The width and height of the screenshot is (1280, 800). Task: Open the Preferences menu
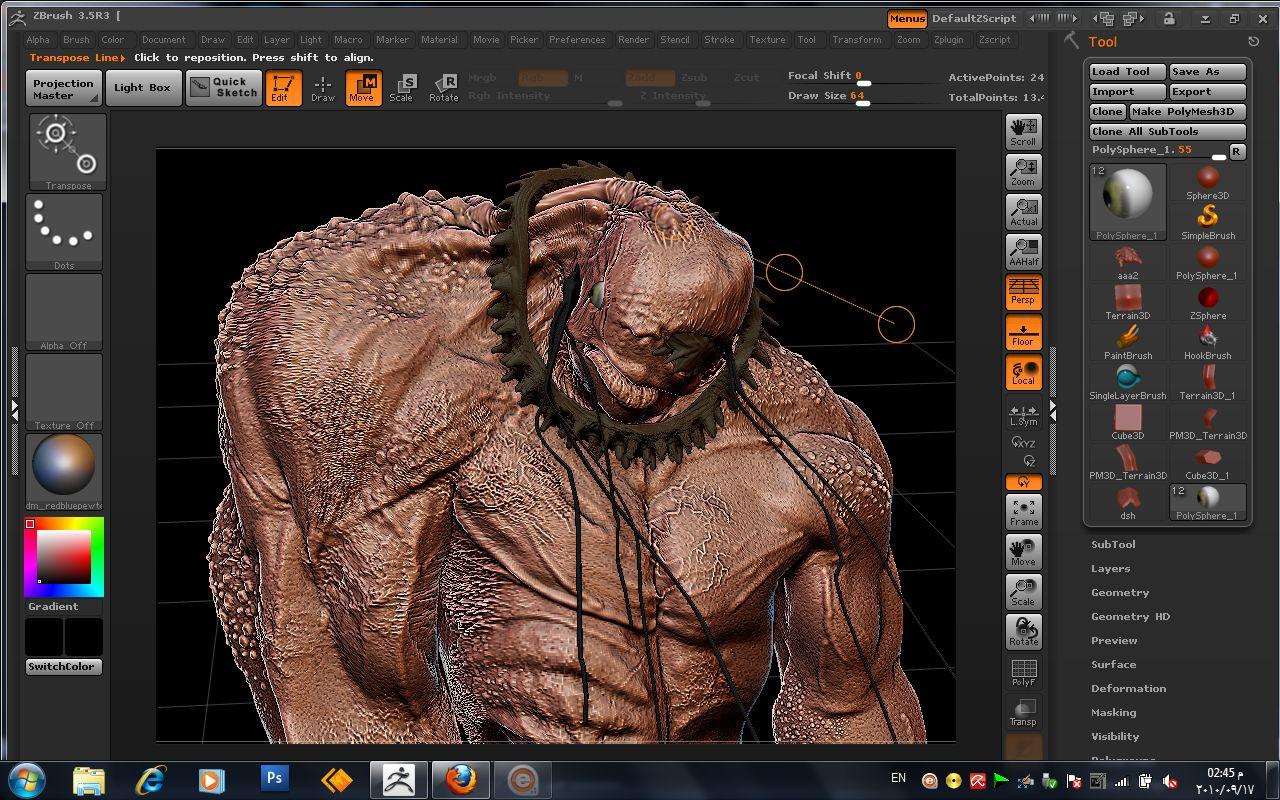point(577,40)
